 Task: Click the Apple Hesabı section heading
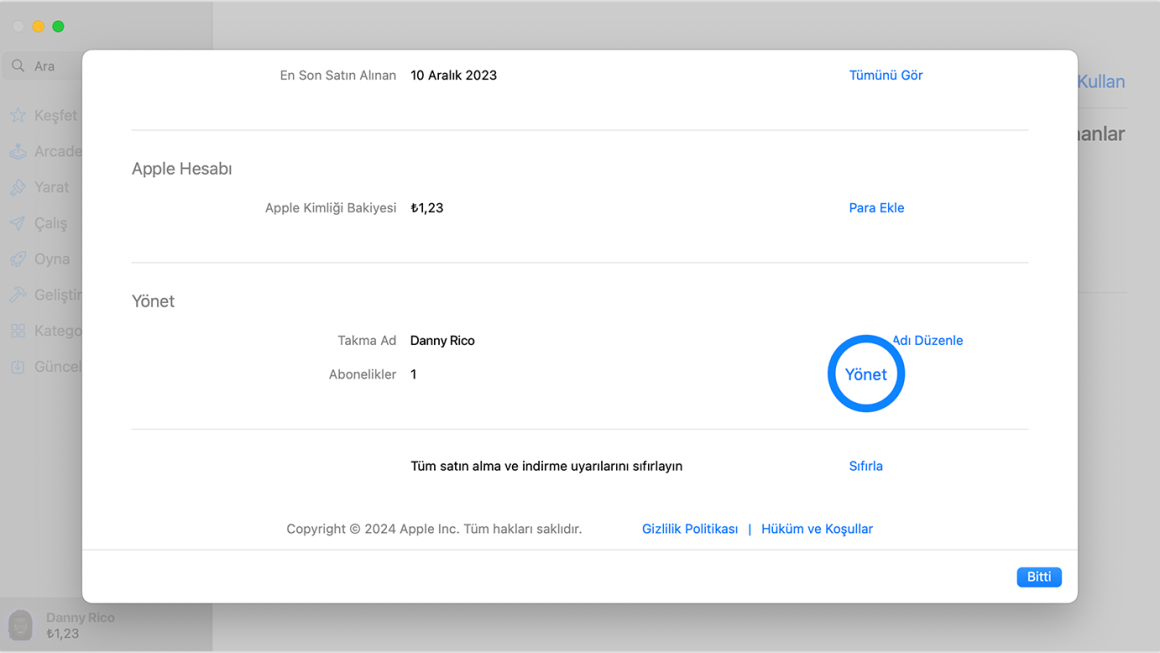coord(182,169)
